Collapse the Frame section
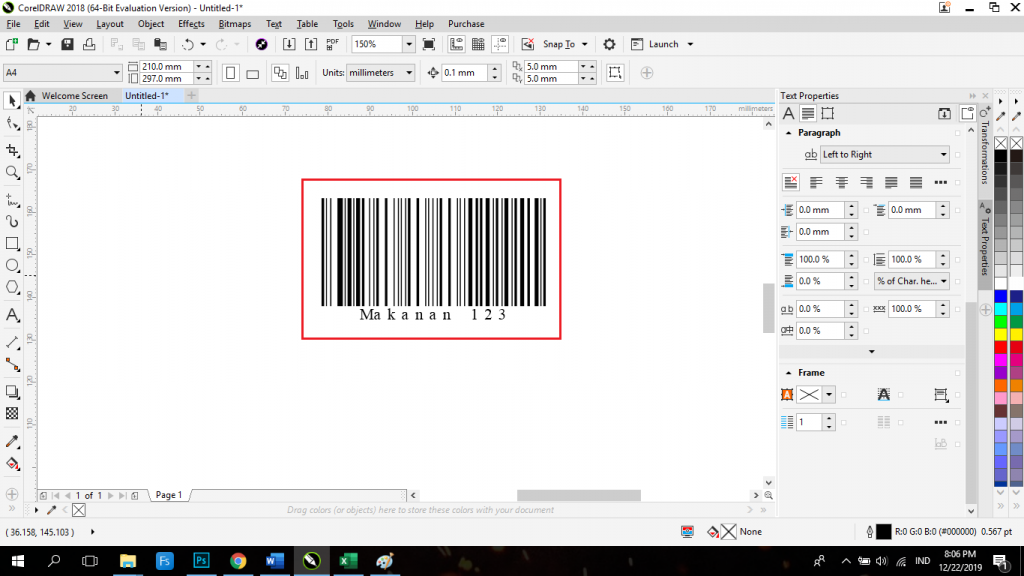The width and height of the screenshot is (1024, 576). click(788, 373)
